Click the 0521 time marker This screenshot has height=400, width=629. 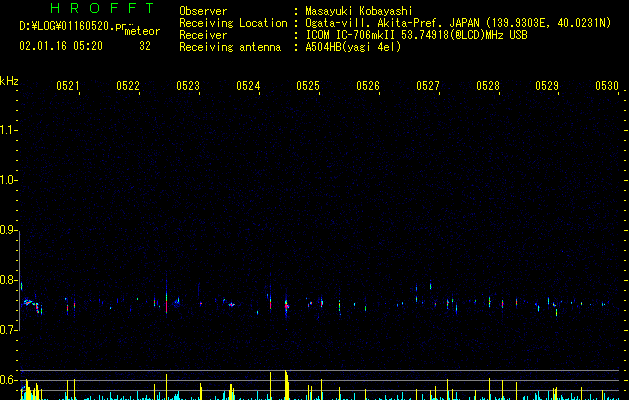click(x=67, y=86)
